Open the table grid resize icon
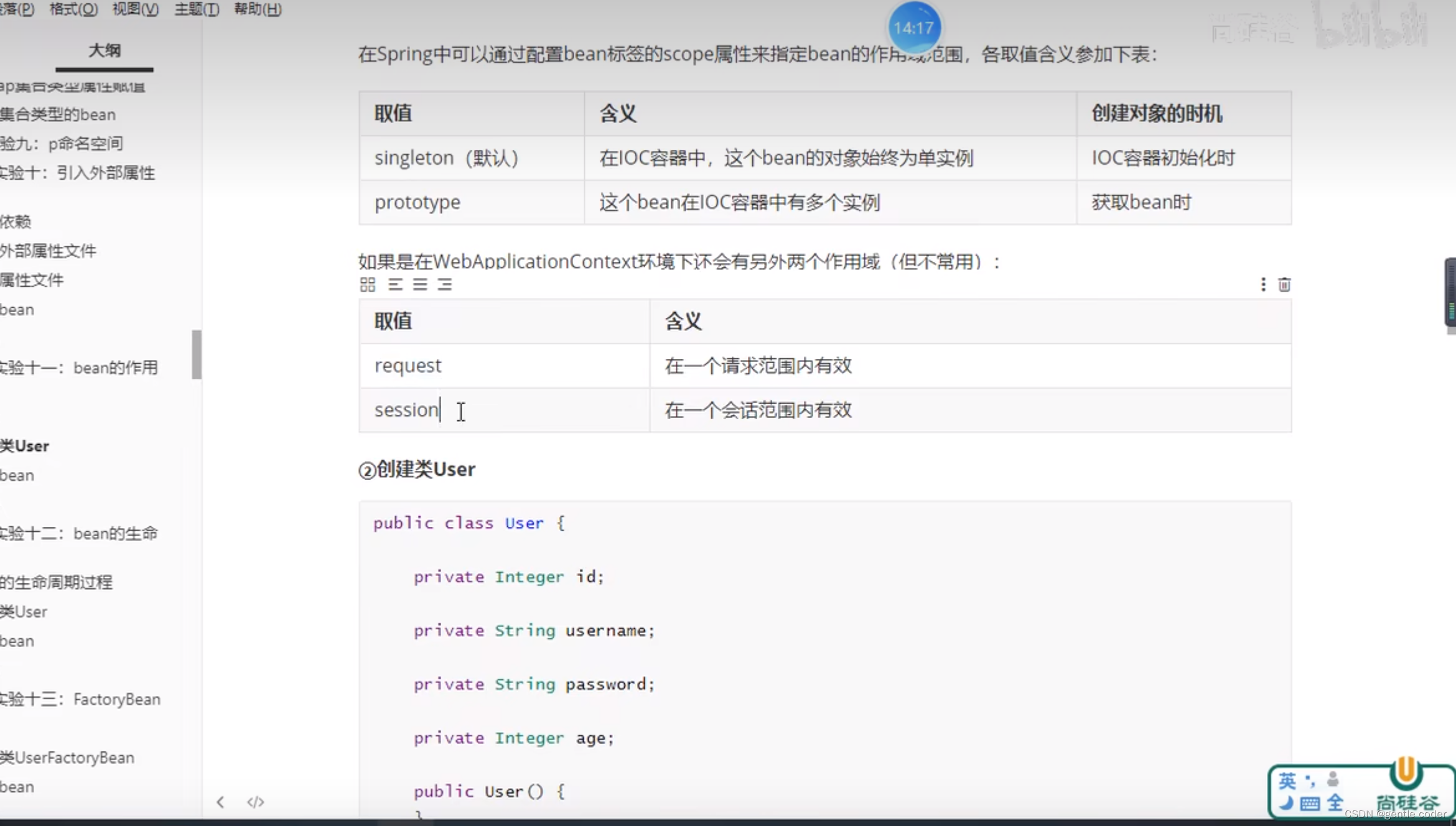1456x826 pixels. click(x=367, y=284)
